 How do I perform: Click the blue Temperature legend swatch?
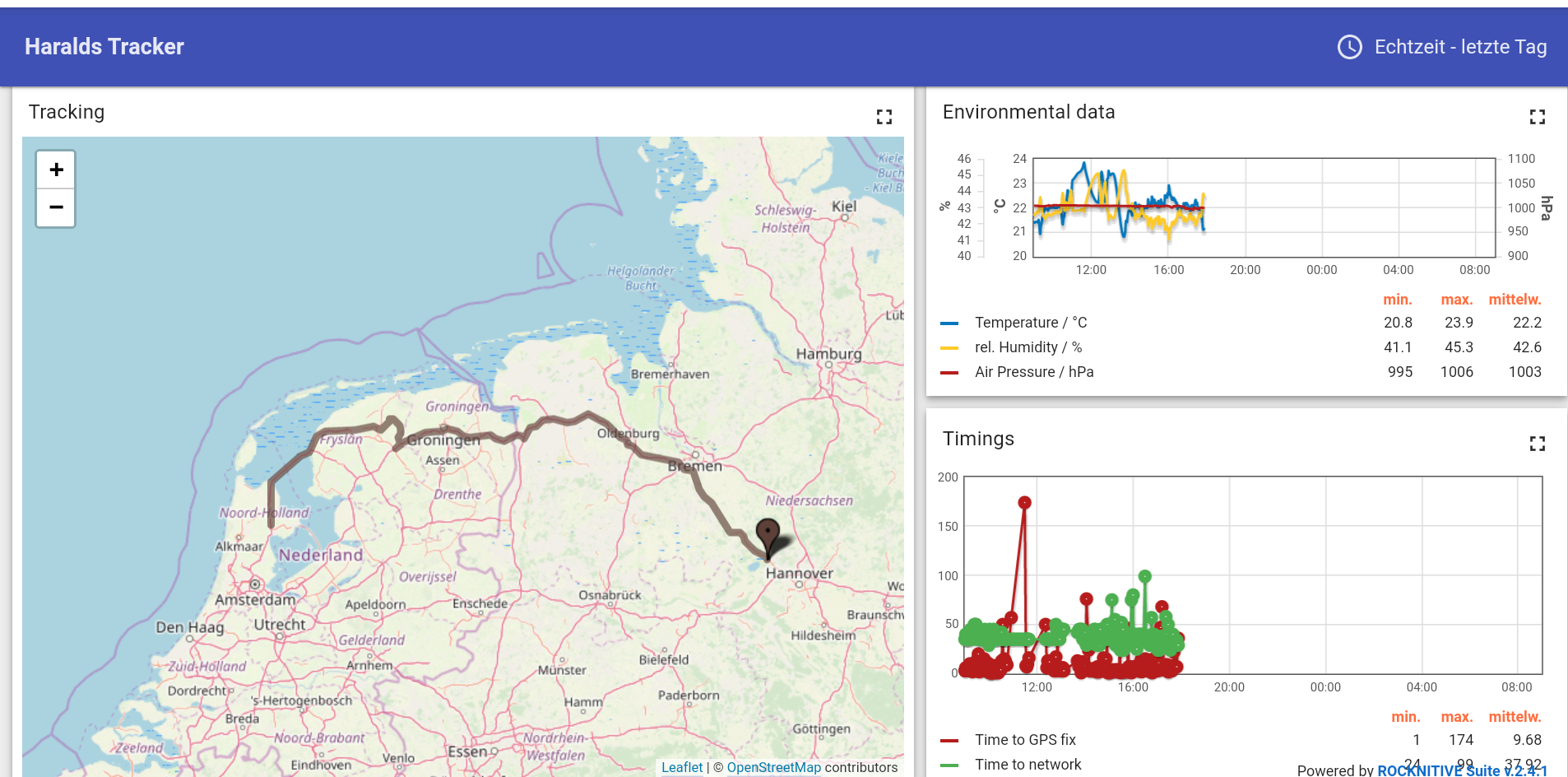[x=949, y=323]
